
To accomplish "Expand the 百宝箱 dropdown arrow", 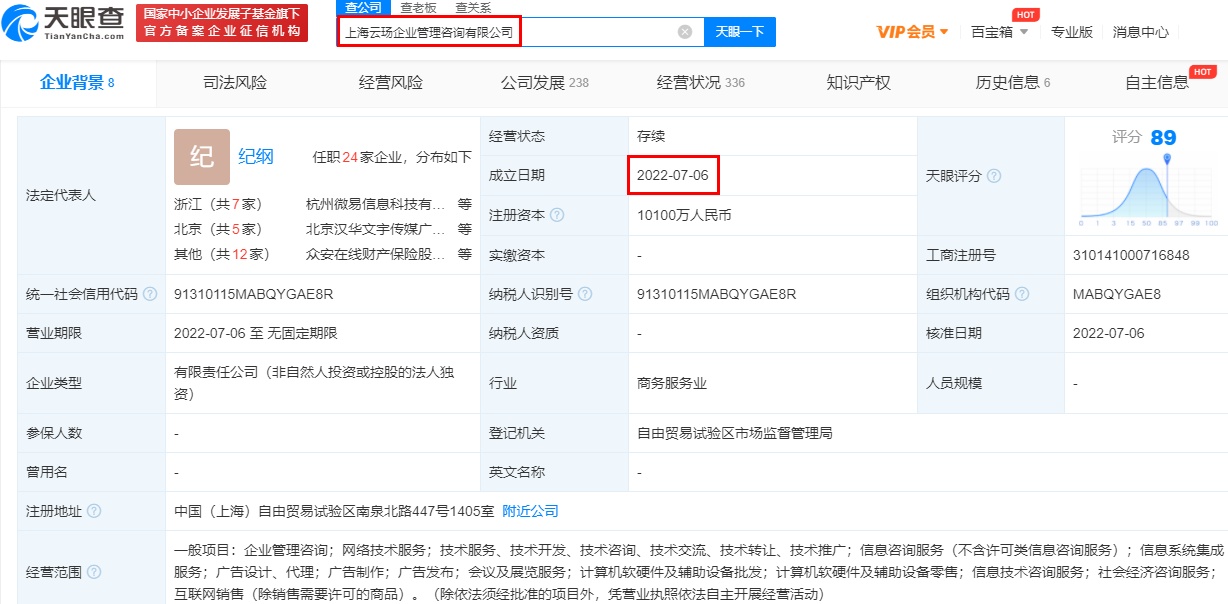I will 1023,32.
